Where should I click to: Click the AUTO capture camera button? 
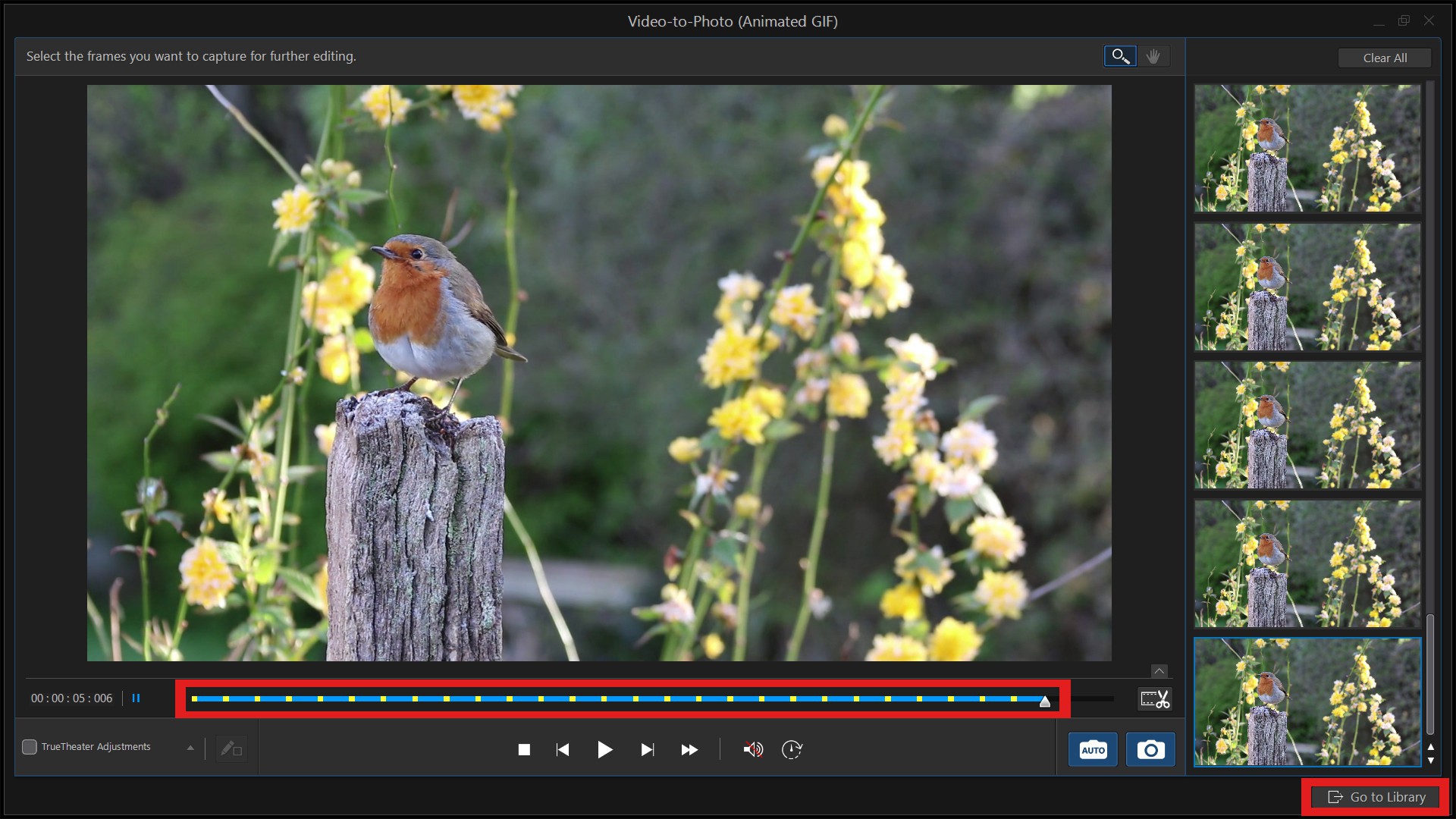click(x=1093, y=750)
